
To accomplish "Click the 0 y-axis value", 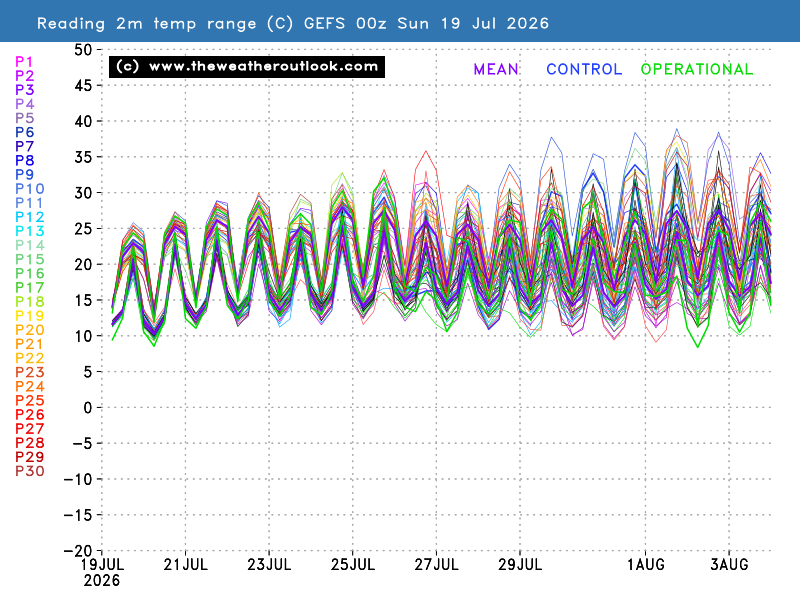I will [x=88, y=408].
